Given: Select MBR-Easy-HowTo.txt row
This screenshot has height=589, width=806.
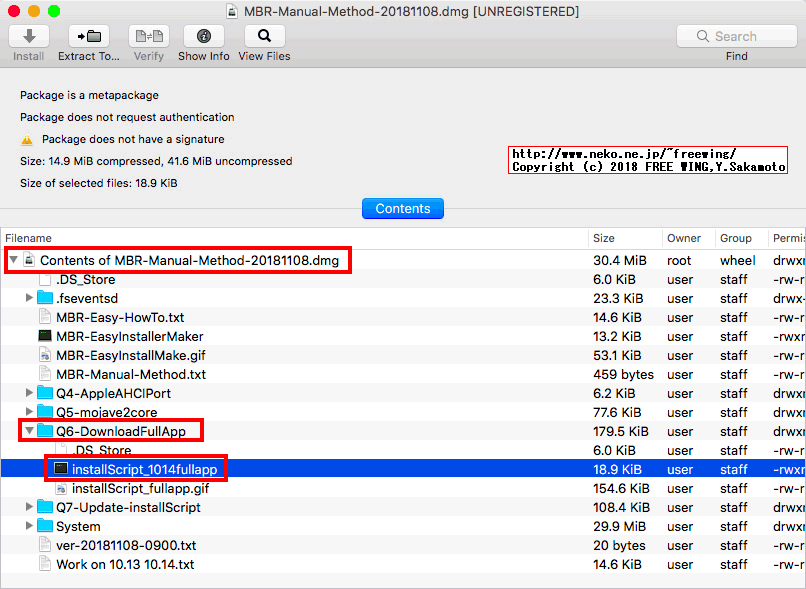Looking at the screenshot, I should tap(403, 317).
